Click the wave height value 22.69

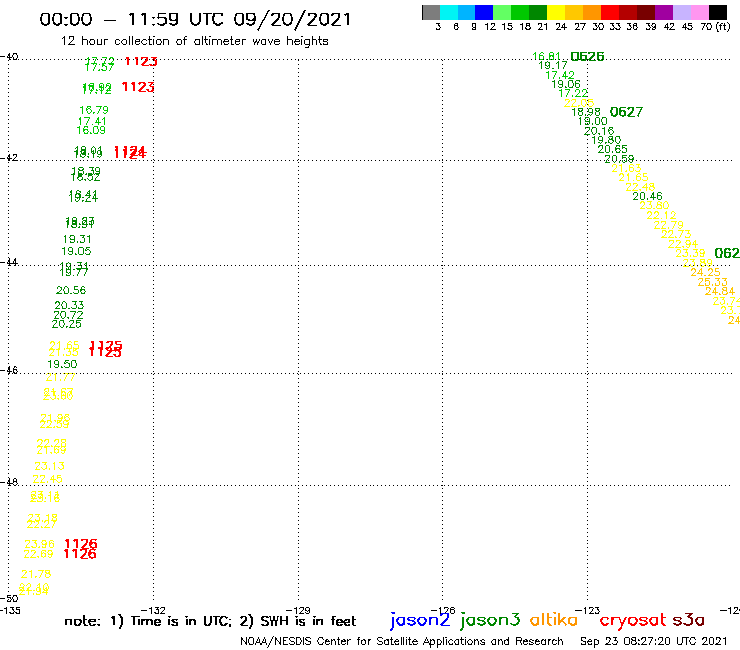tap(39, 554)
